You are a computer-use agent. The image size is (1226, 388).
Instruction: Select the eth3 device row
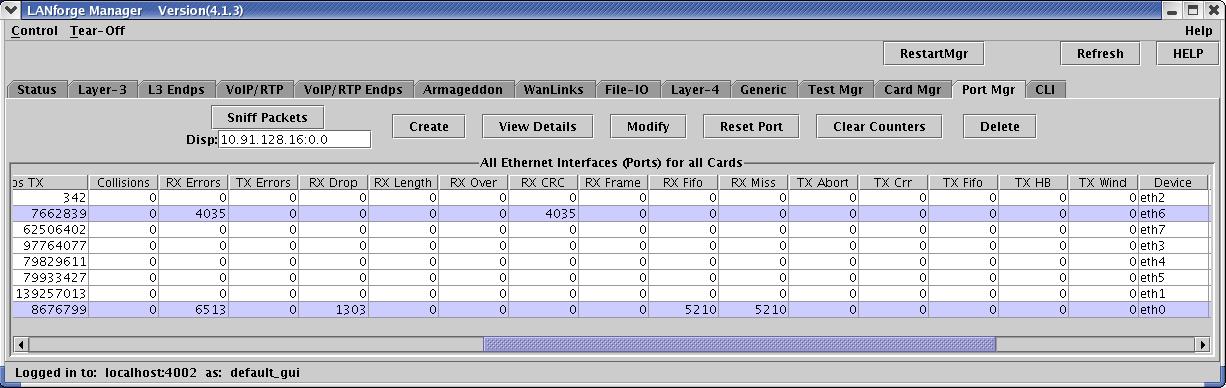[x=611, y=246]
